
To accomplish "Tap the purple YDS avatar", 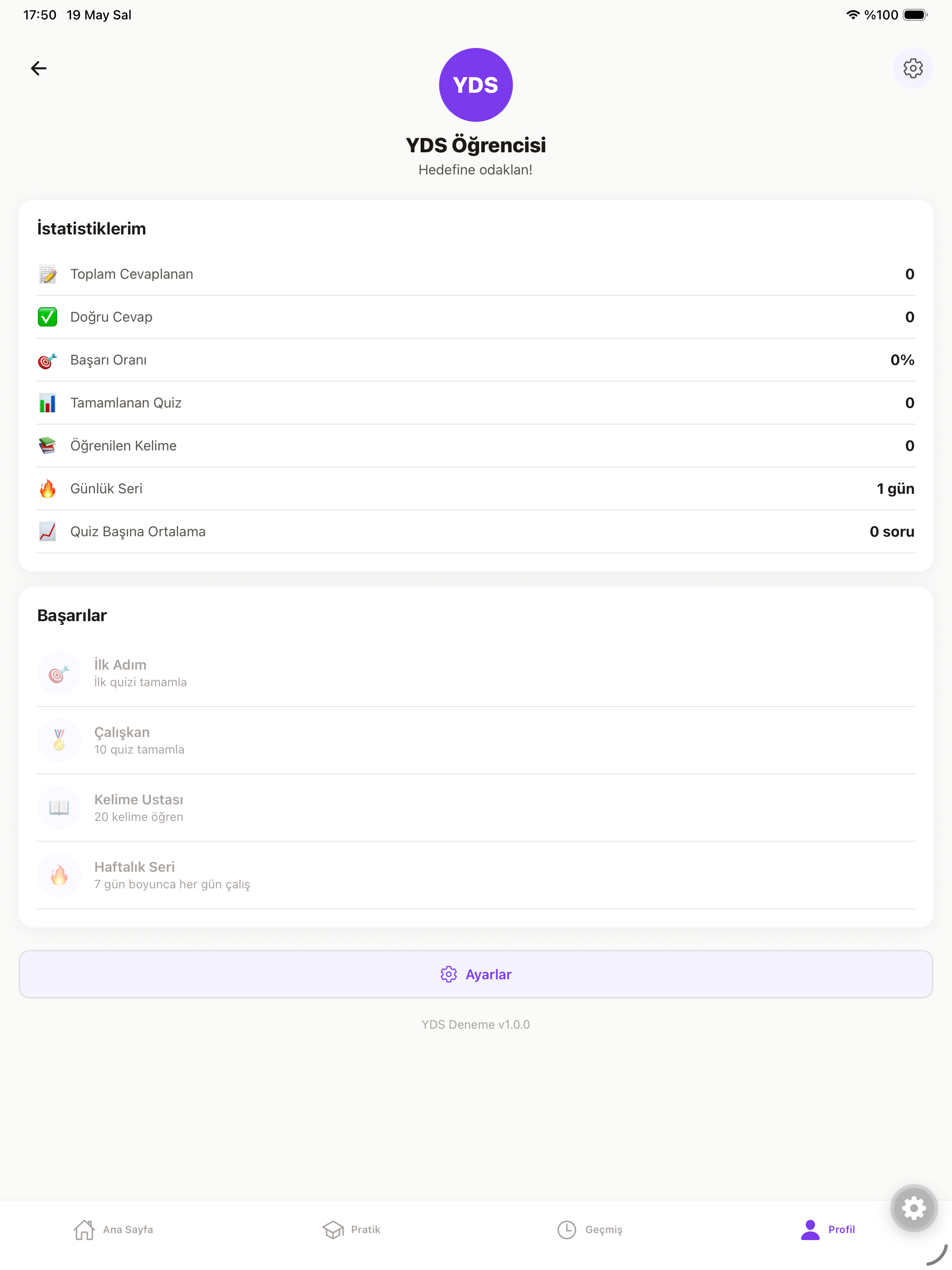I will pyautogui.click(x=476, y=85).
